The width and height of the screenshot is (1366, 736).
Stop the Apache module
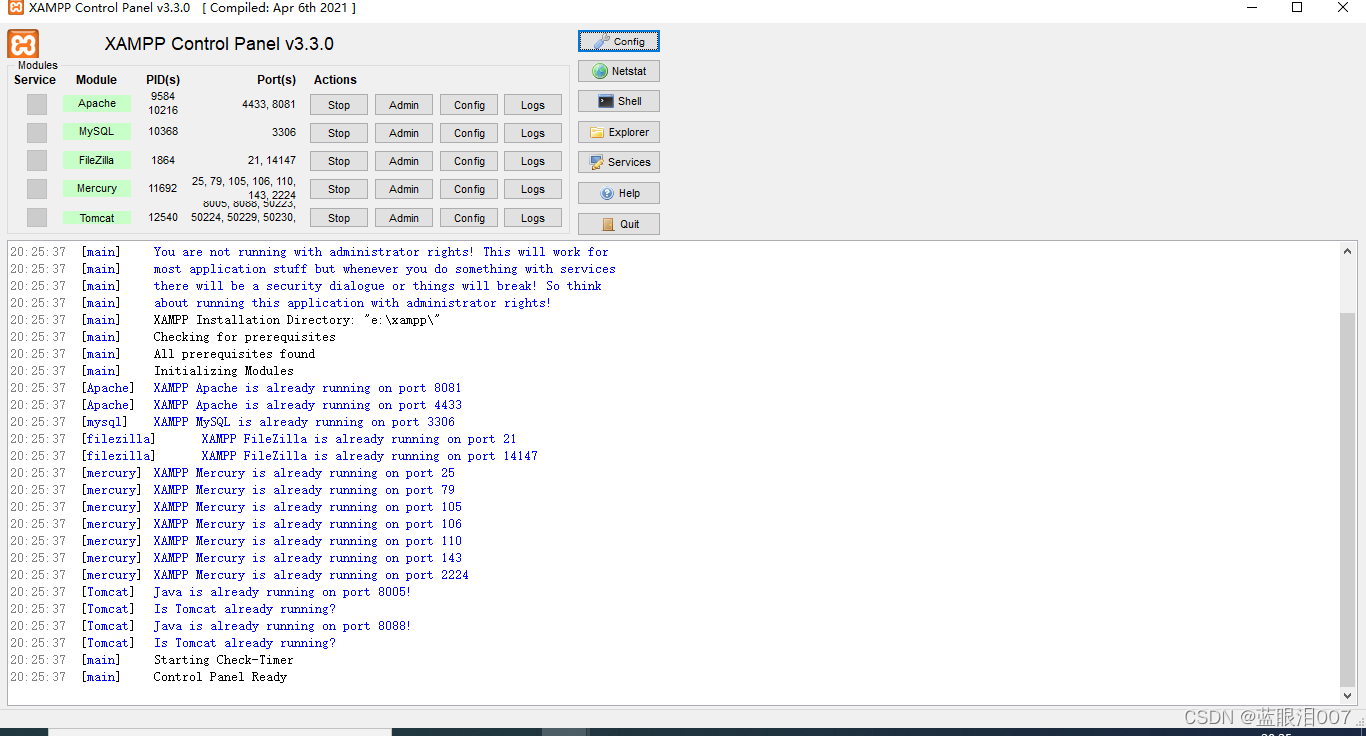[339, 105]
